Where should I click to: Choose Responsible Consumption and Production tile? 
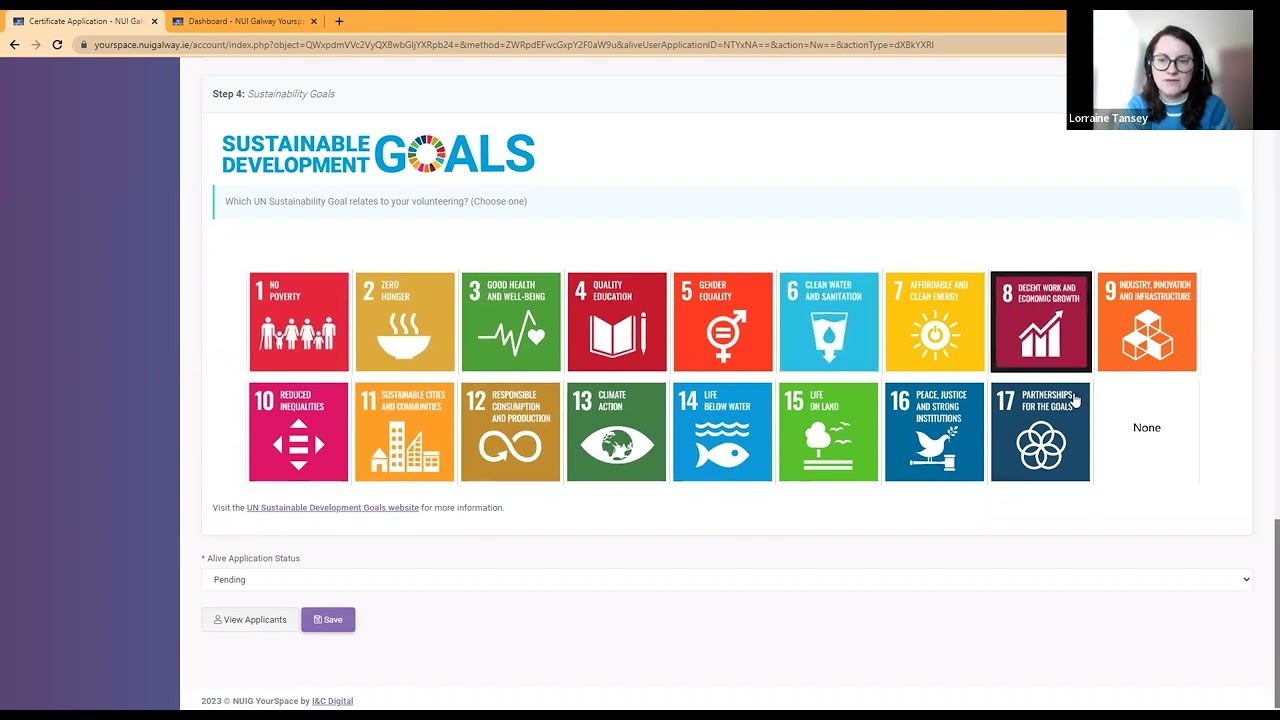[511, 432]
